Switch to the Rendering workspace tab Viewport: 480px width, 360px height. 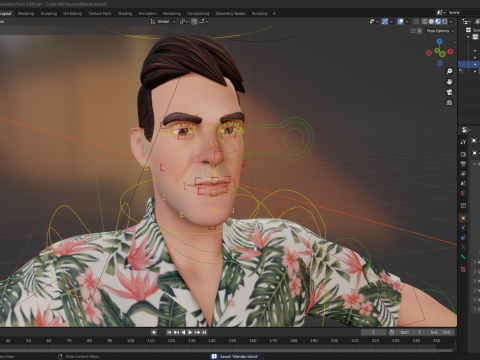point(172,14)
